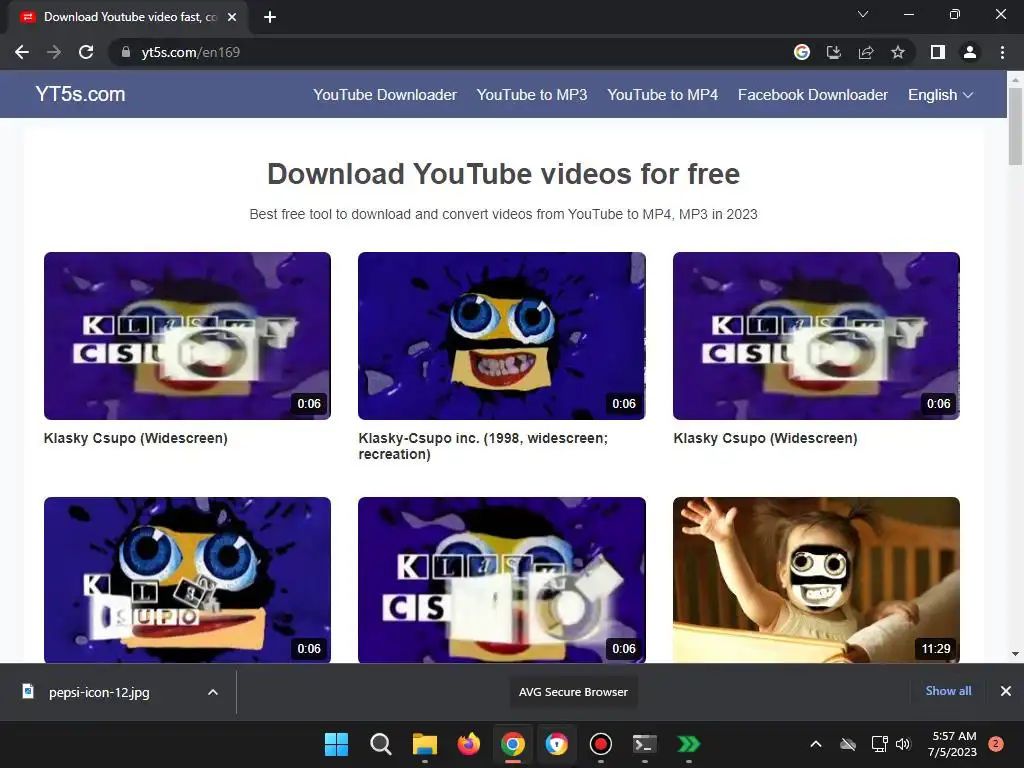Switch to Google Chrome in taskbar
This screenshot has height=768, width=1024.
(513, 744)
